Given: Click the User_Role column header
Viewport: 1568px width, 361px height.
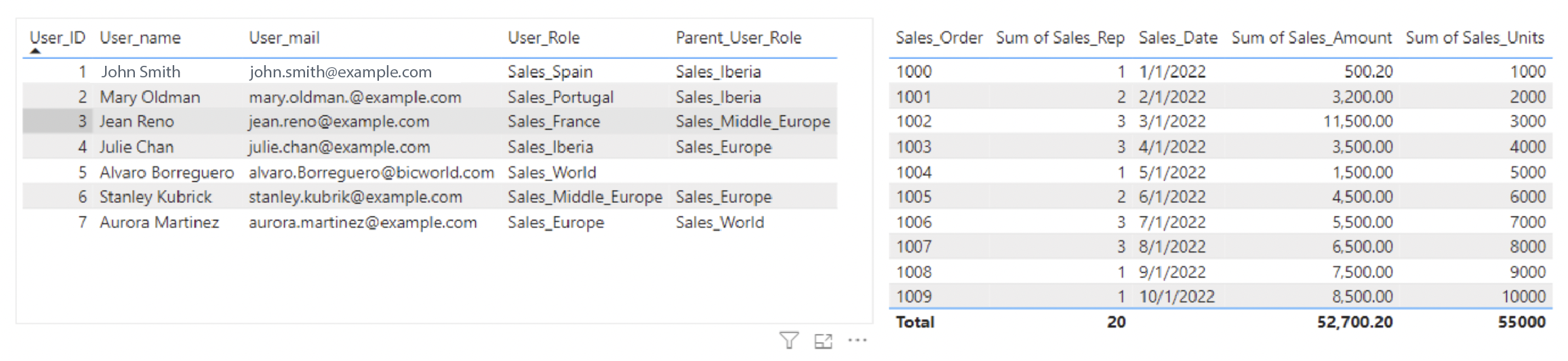Looking at the screenshot, I should coord(544,38).
